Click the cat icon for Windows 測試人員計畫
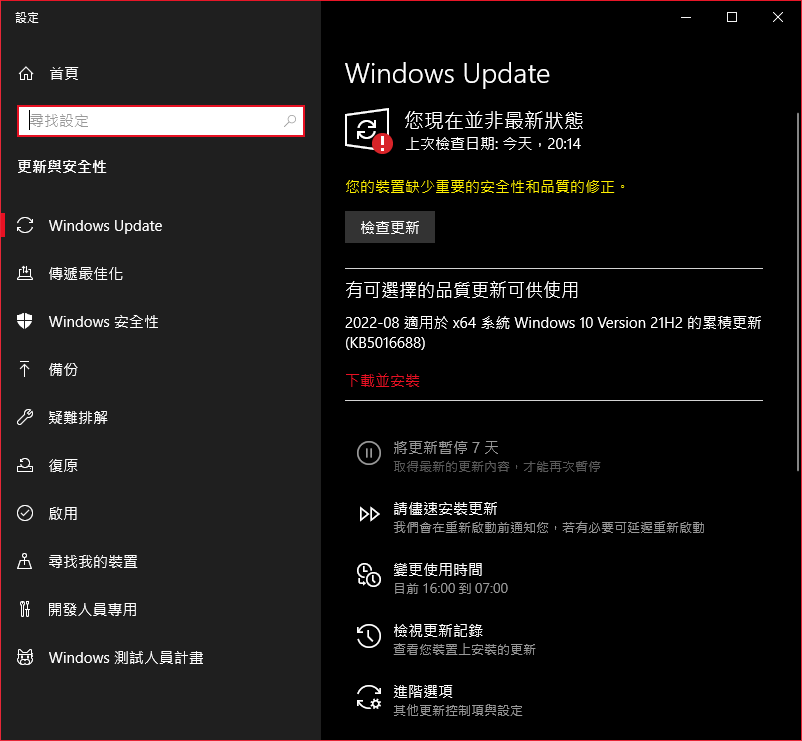 pos(25,657)
